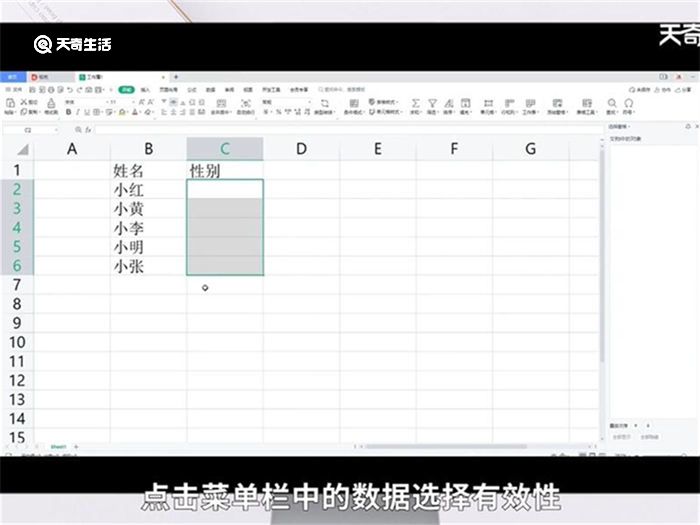Open the 数据 (Data) menu tab
The height and width of the screenshot is (525, 700).
coord(211,89)
